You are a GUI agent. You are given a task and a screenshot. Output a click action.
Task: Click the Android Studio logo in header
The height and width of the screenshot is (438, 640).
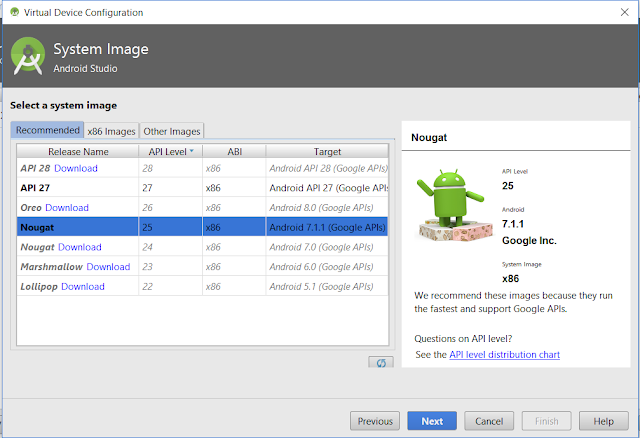click(x=28, y=56)
